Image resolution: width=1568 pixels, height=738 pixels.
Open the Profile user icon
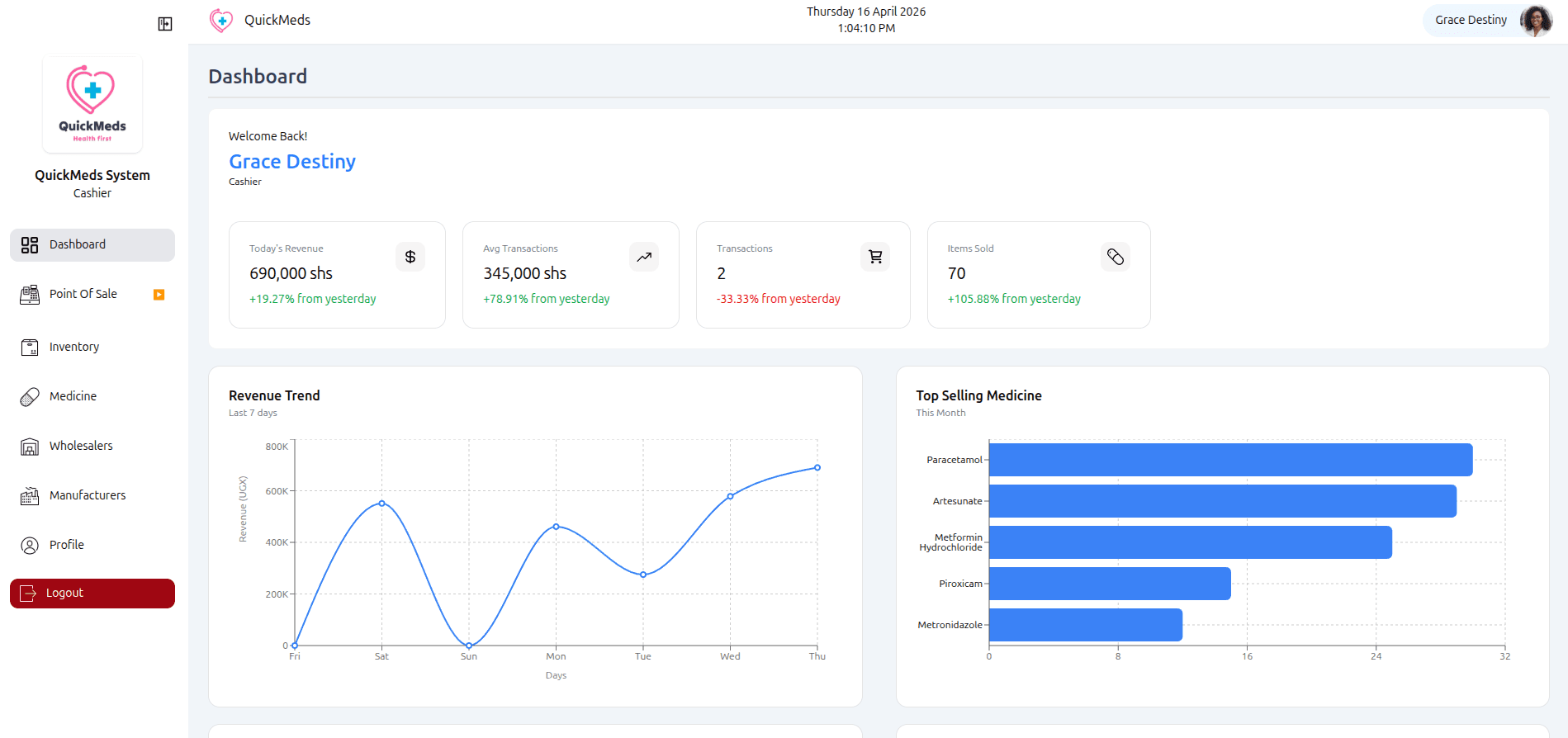tap(30, 546)
